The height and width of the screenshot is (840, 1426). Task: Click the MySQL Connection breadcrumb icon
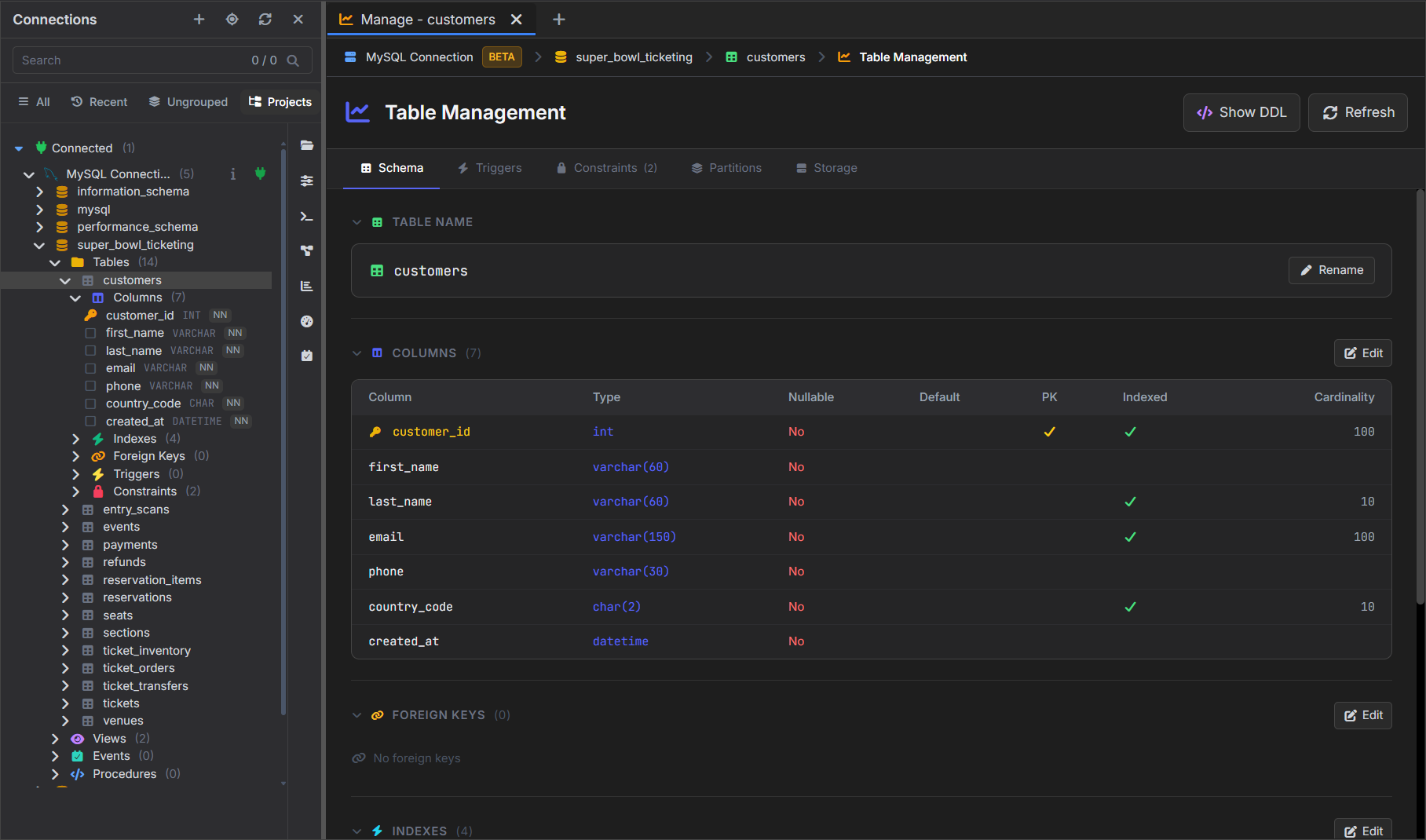pyautogui.click(x=351, y=57)
